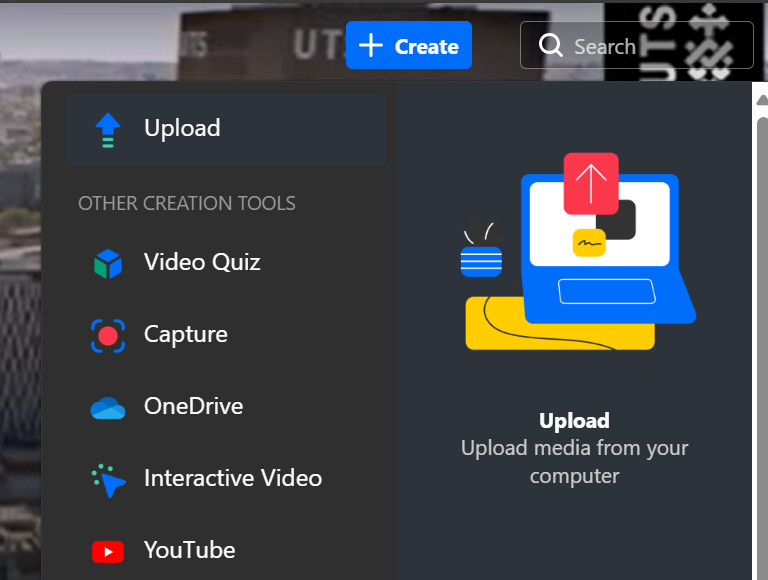Click the Video Quiz cube icon
Image resolution: width=768 pixels, height=580 pixels.
point(107,263)
